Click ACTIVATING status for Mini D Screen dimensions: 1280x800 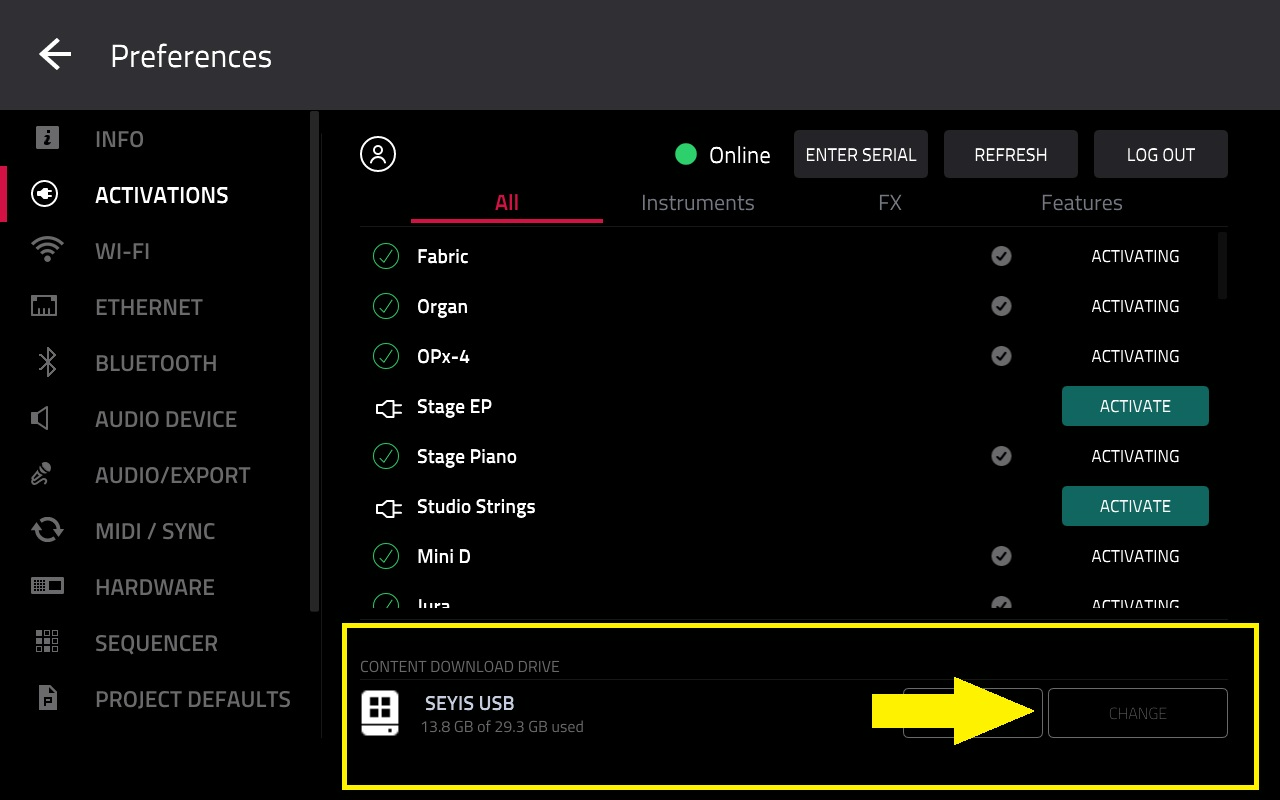click(x=1135, y=556)
